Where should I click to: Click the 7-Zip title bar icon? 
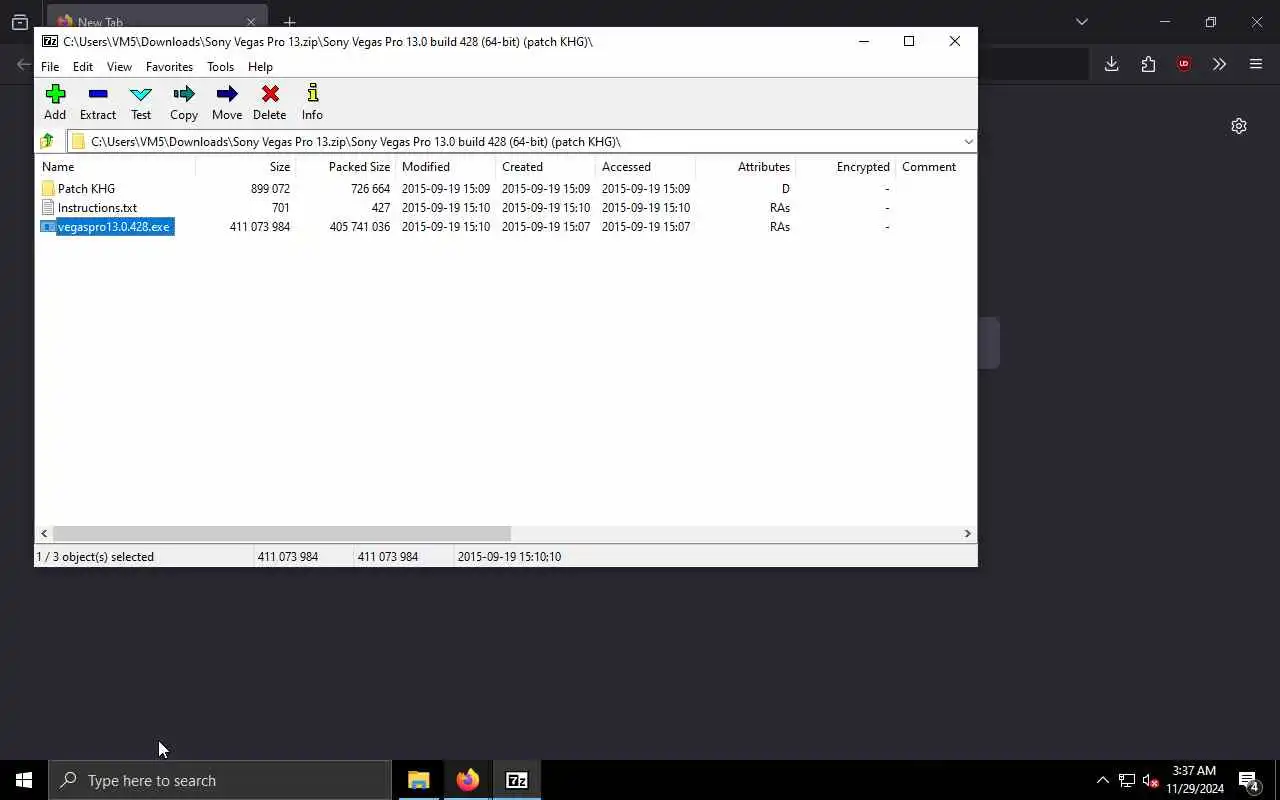pos(50,41)
